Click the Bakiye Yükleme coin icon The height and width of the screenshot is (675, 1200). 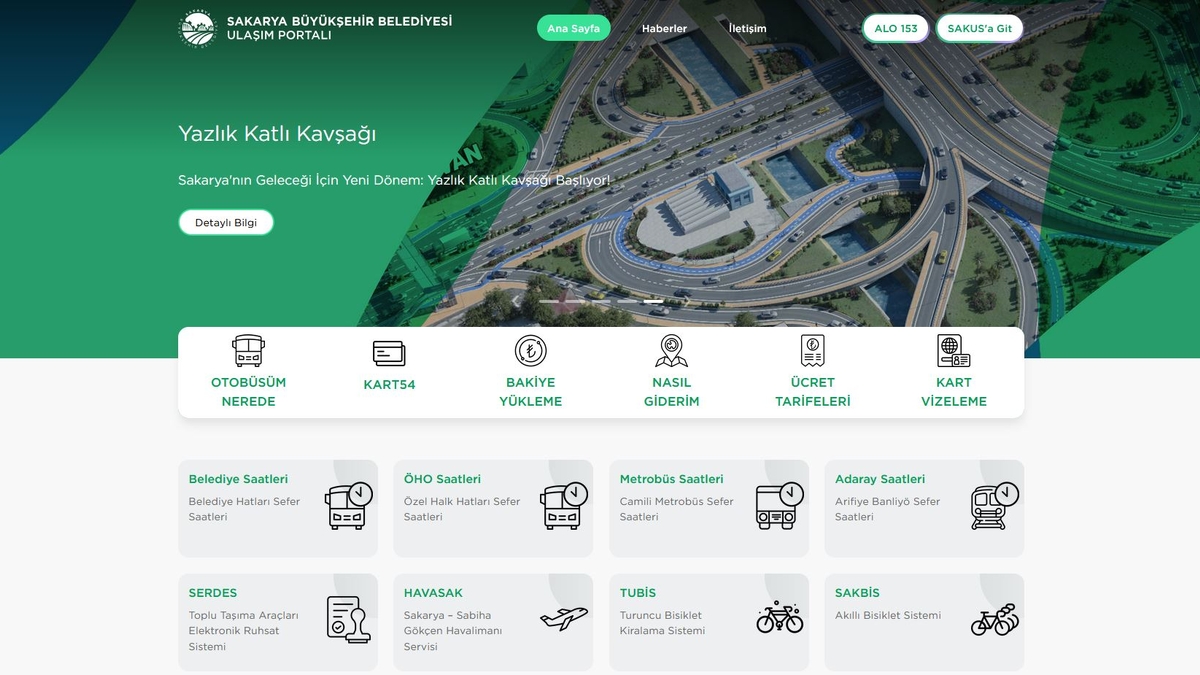point(530,351)
